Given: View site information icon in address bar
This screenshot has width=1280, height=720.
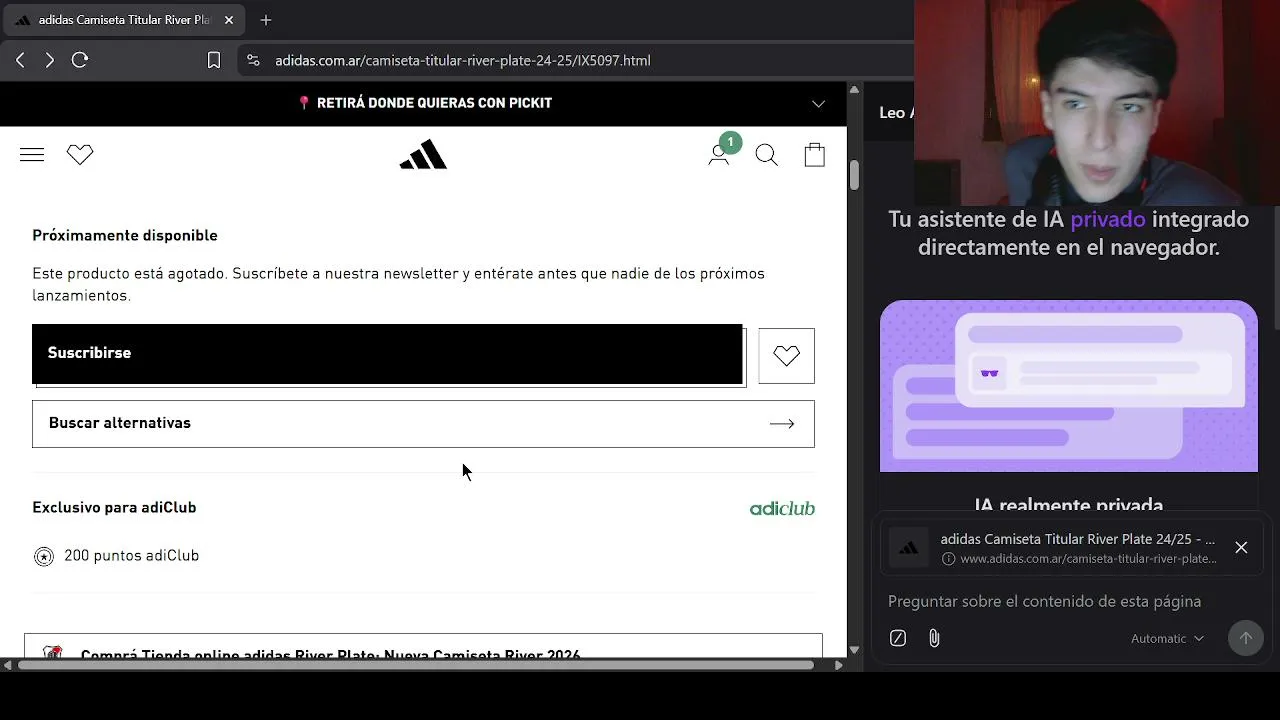Looking at the screenshot, I should (x=253, y=60).
